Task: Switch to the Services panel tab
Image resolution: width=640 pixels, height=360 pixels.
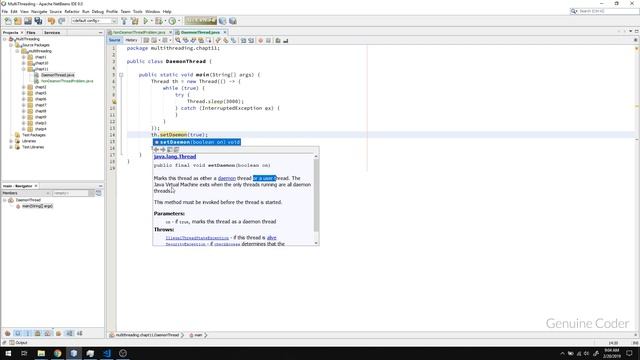Action: click(52, 32)
